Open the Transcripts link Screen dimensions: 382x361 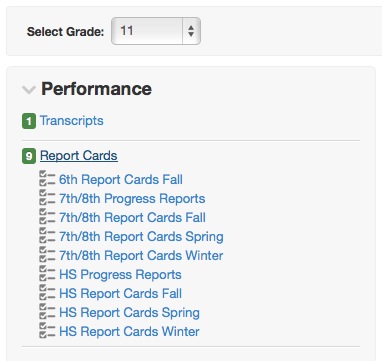(72, 121)
